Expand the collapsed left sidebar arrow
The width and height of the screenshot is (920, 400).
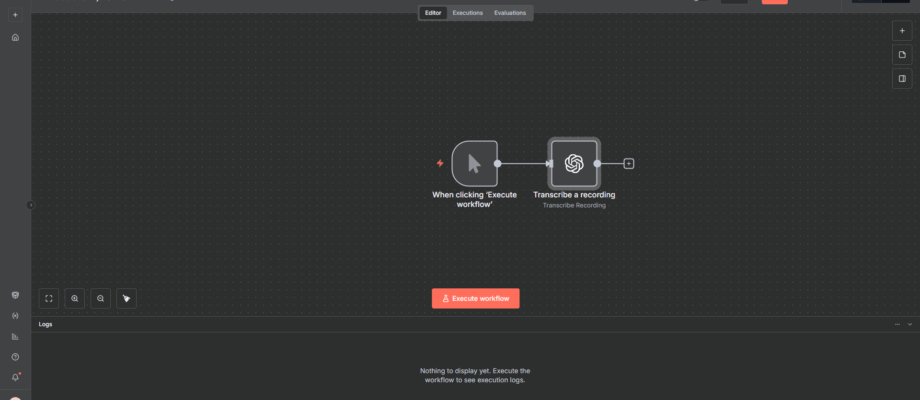[x=30, y=205]
